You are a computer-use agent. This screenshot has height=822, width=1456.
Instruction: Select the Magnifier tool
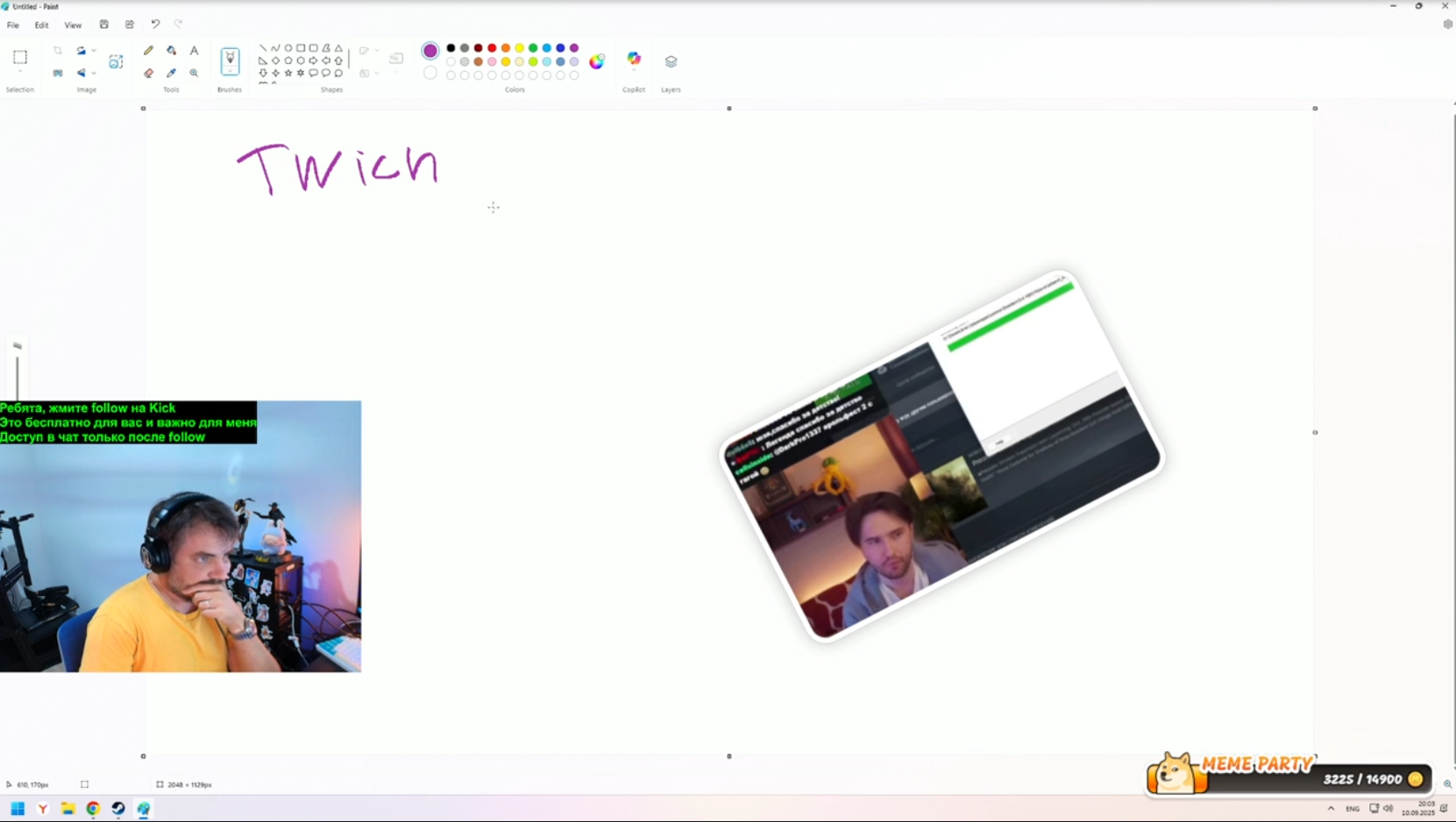194,74
